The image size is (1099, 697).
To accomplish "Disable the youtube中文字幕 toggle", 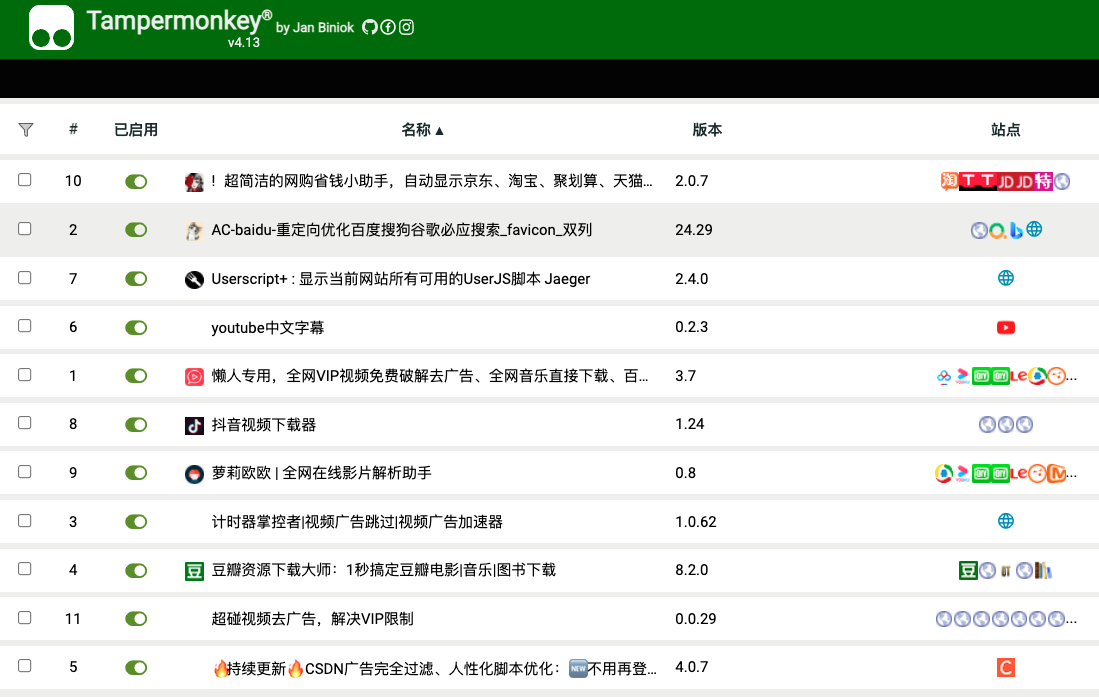I will tap(136, 327).
